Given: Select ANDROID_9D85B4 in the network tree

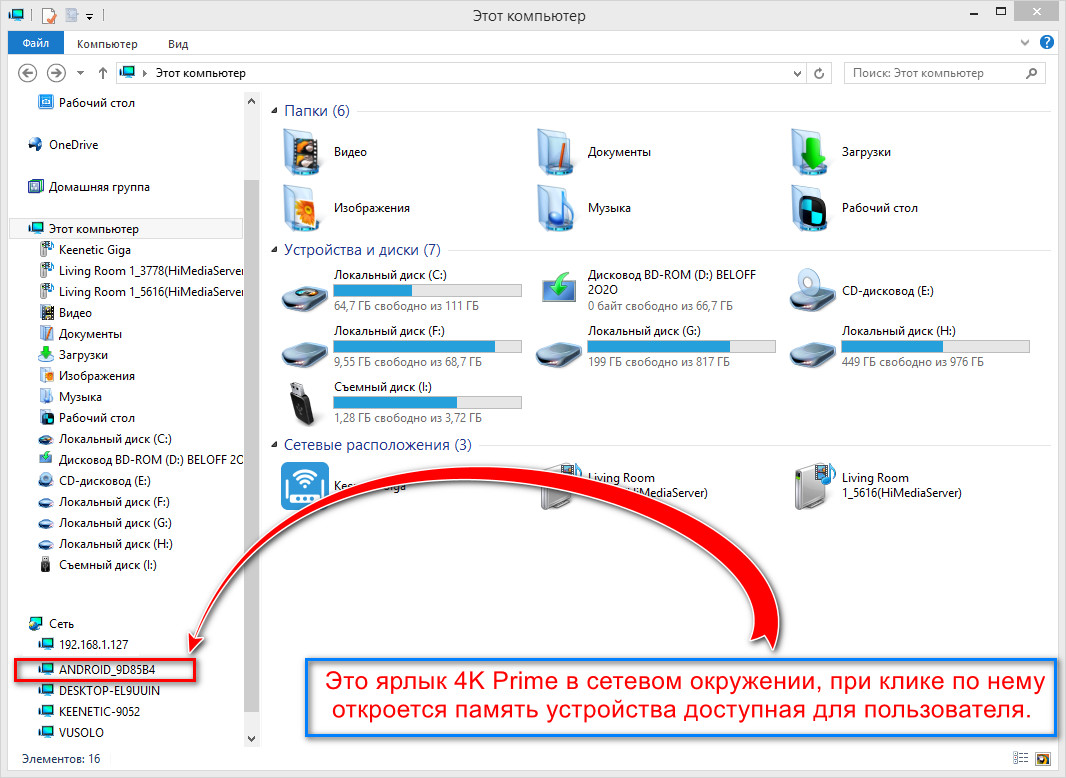Looking at the screenshot, I should (105, 670).
